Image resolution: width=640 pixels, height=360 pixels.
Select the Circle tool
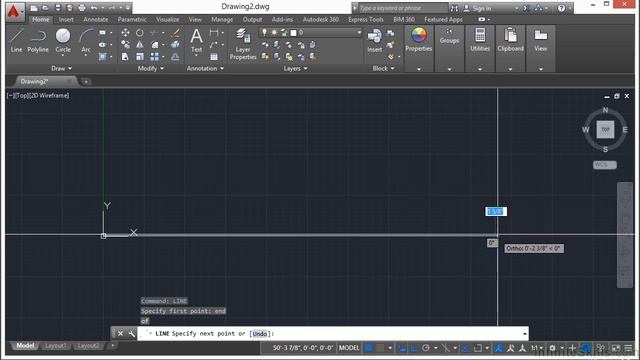63,41
